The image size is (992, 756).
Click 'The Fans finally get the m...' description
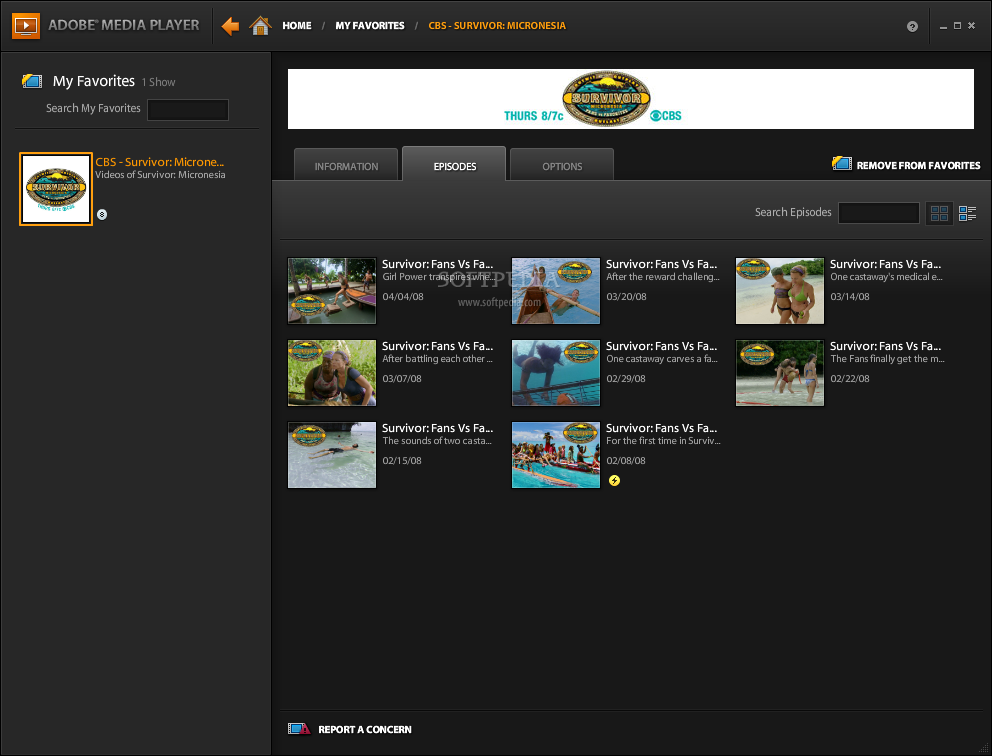[887, 359]
